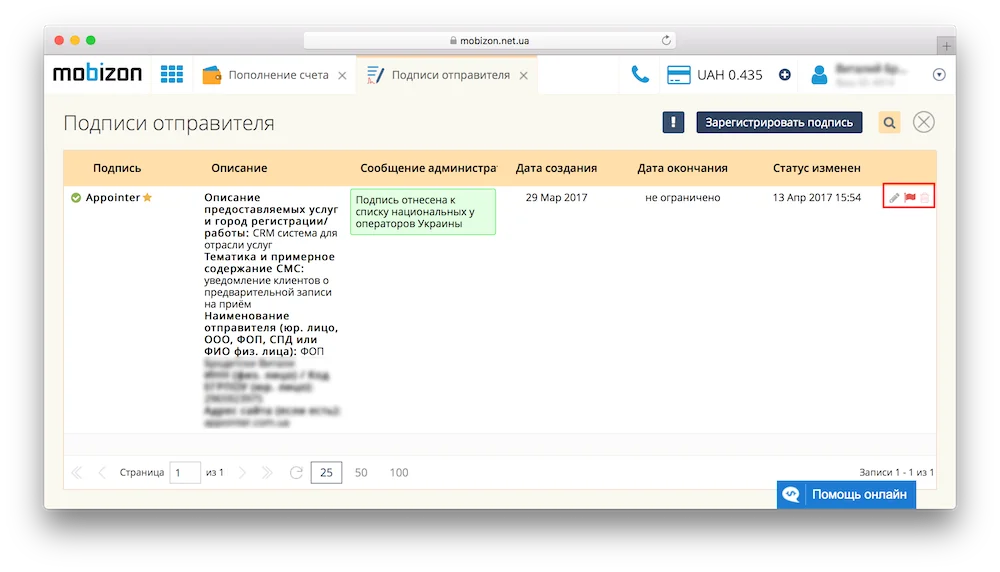Open the search magnifier button

(x=890, y=122)
